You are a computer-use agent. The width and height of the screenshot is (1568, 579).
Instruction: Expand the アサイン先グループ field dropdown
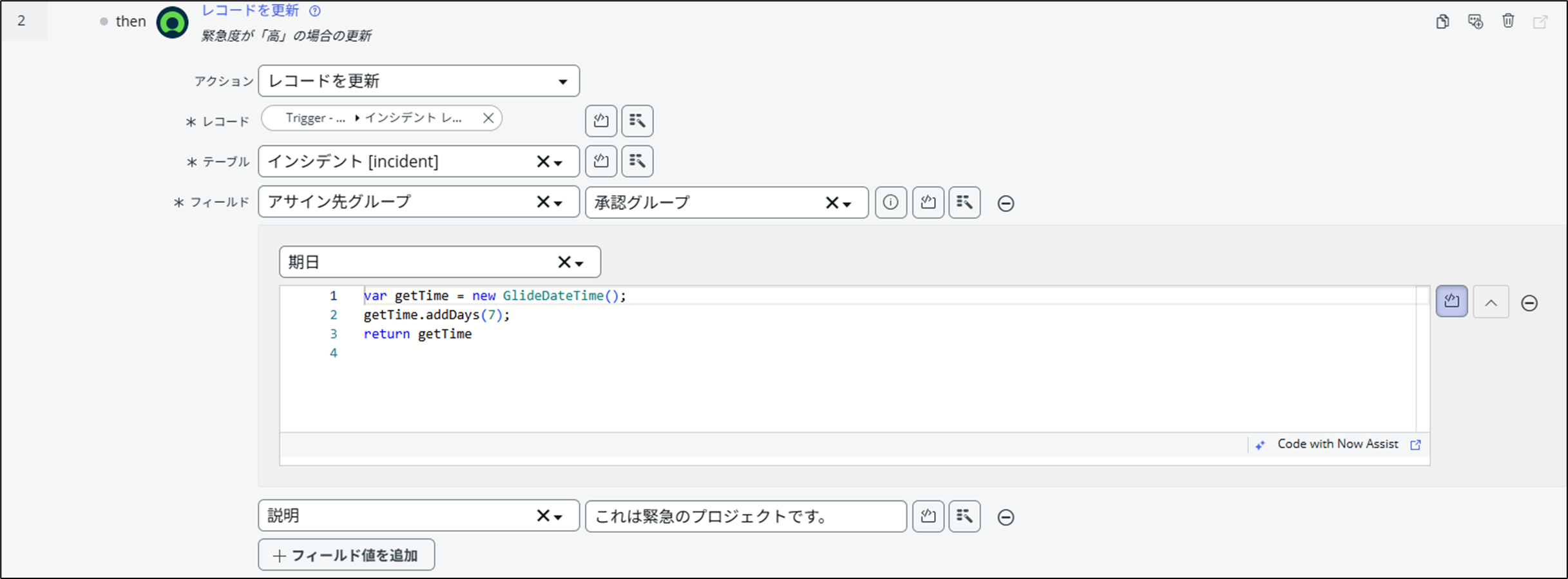click(558, 203)
